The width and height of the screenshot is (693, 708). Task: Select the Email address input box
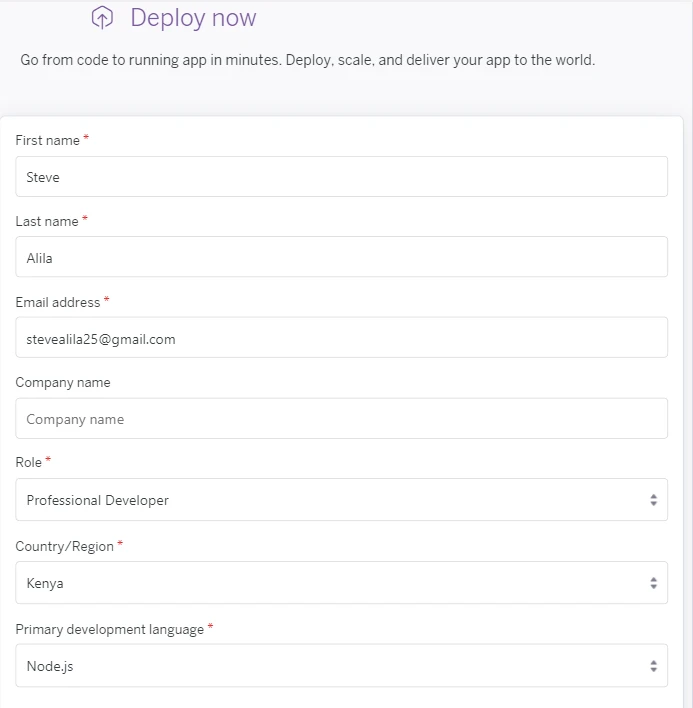(x=341, y=338)
